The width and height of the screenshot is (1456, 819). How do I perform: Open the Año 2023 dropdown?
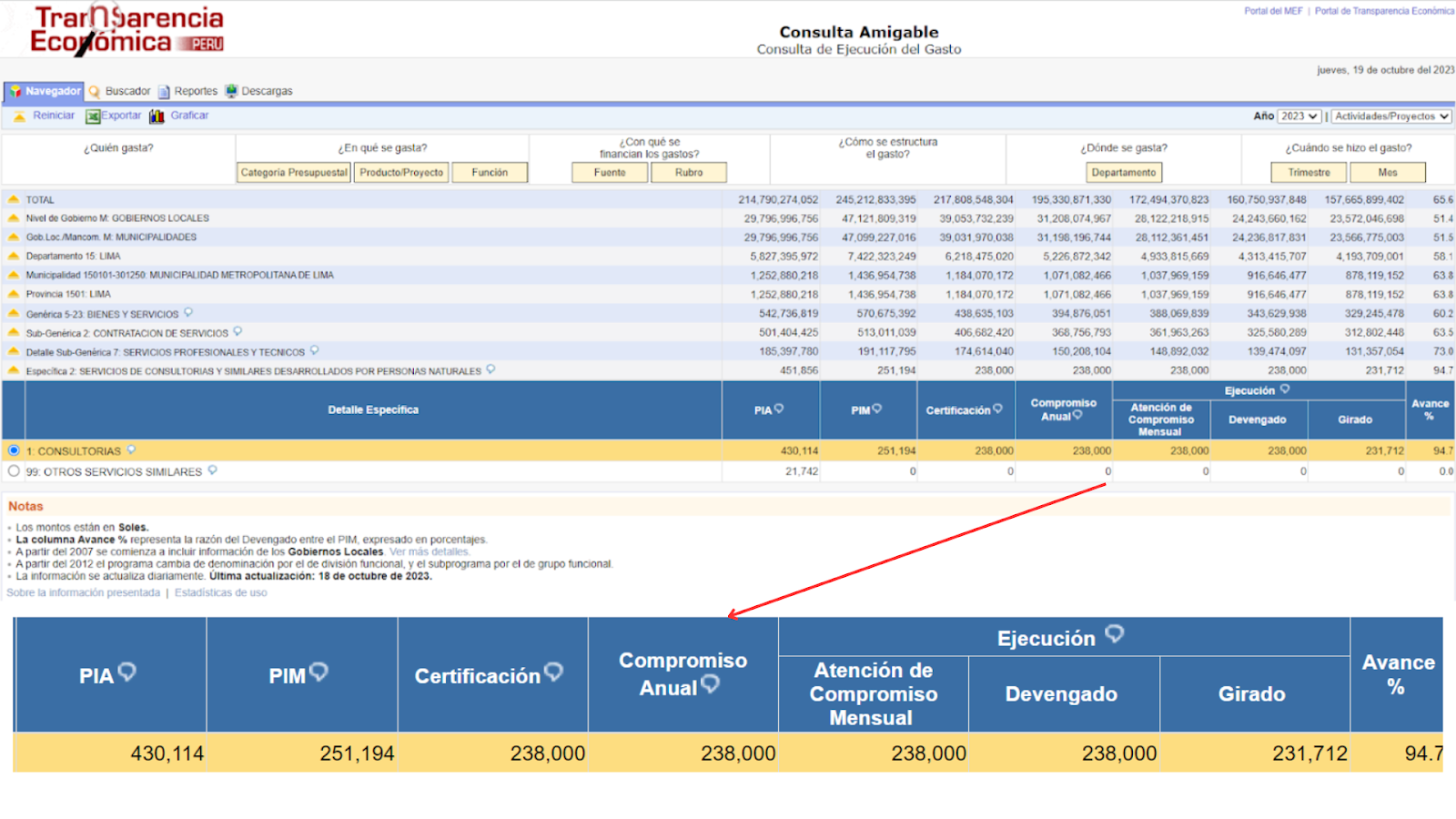tap(1299, 116)
